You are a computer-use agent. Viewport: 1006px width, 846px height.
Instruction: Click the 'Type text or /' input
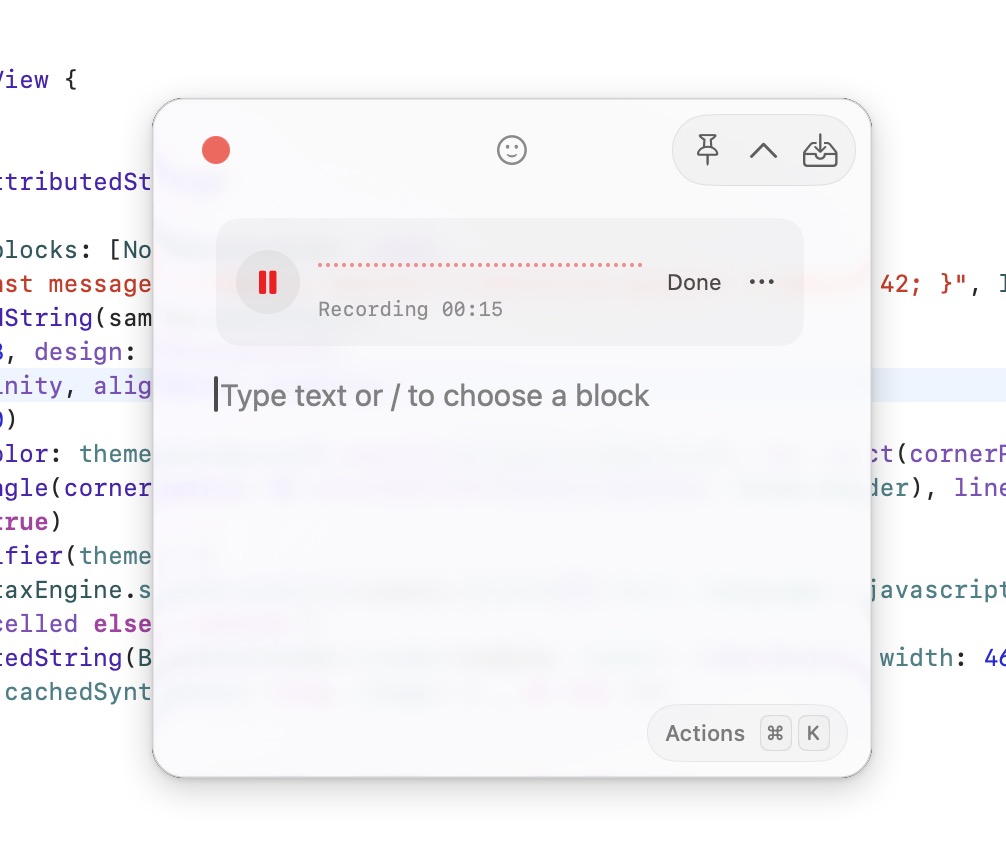point(434,396)
